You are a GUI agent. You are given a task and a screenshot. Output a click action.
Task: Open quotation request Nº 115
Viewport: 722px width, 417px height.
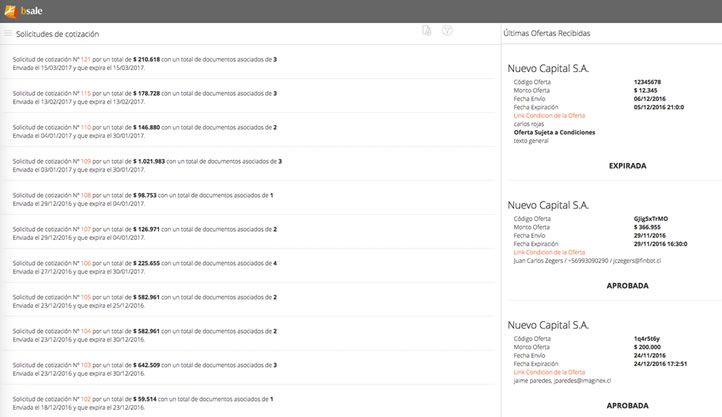point(86,93)
